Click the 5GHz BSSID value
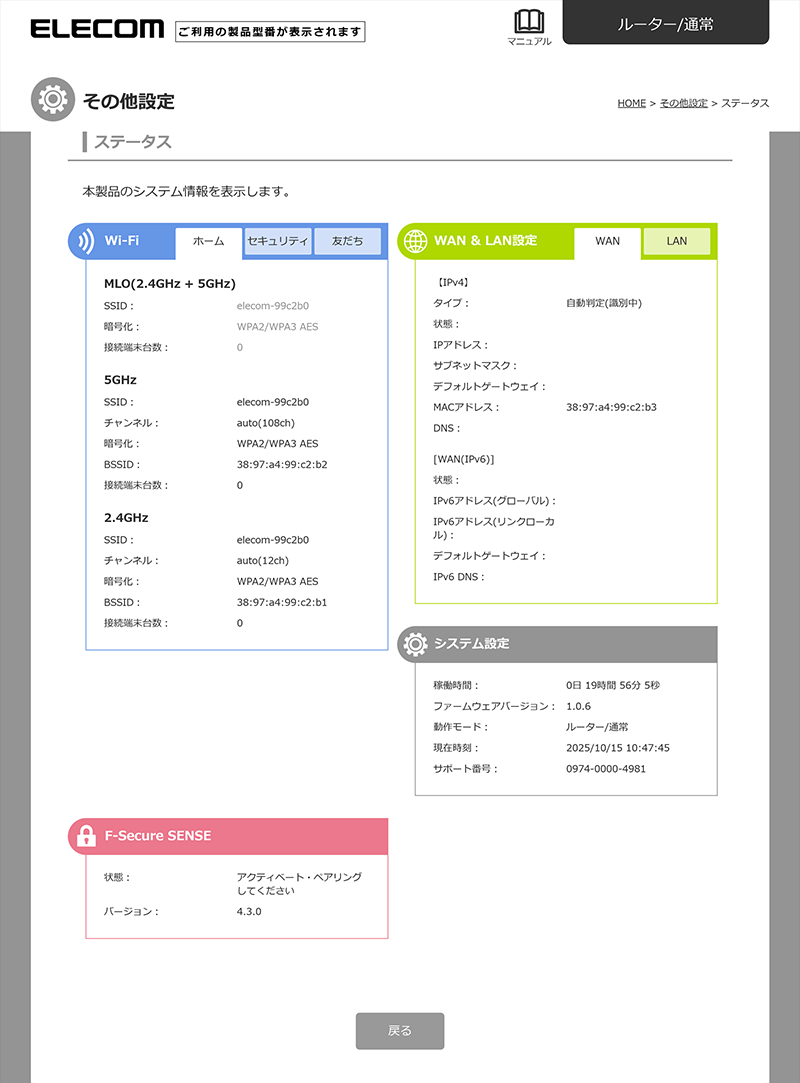The image size is (800, 1083). [282, 464]
